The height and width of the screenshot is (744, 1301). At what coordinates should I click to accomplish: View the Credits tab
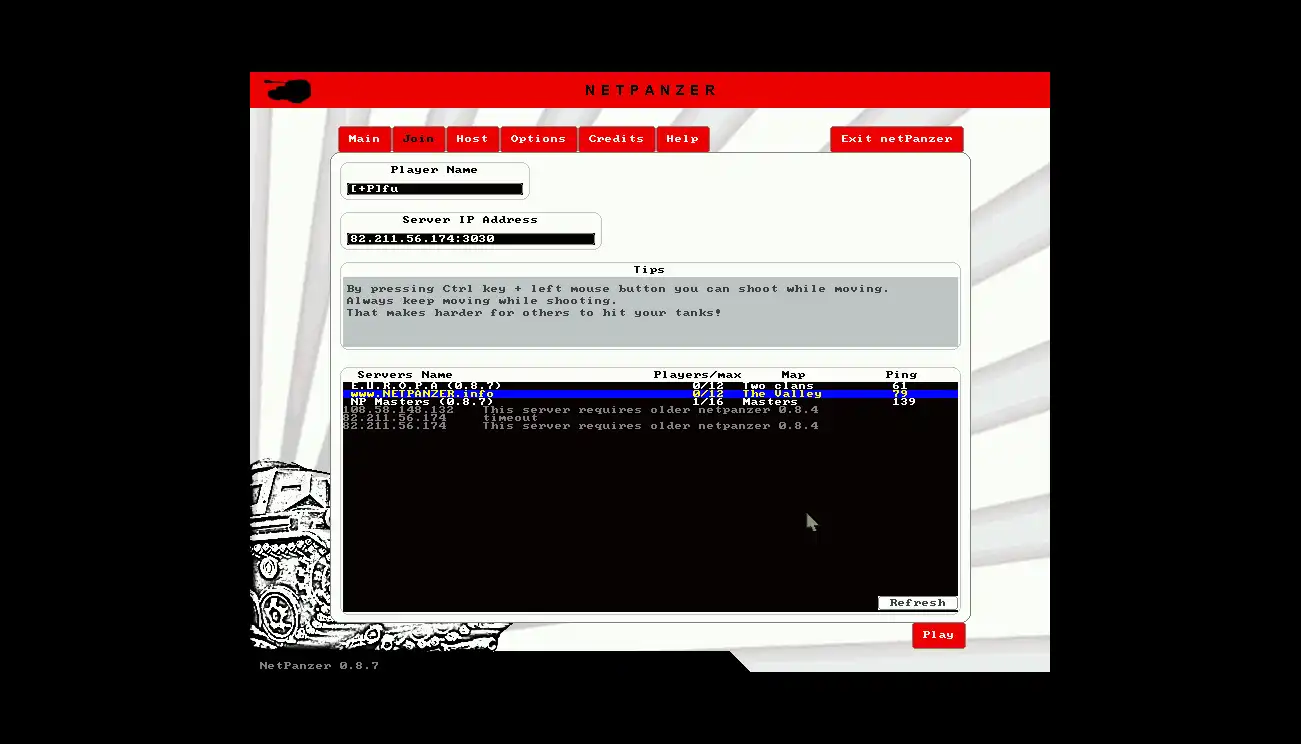(616, 139)
